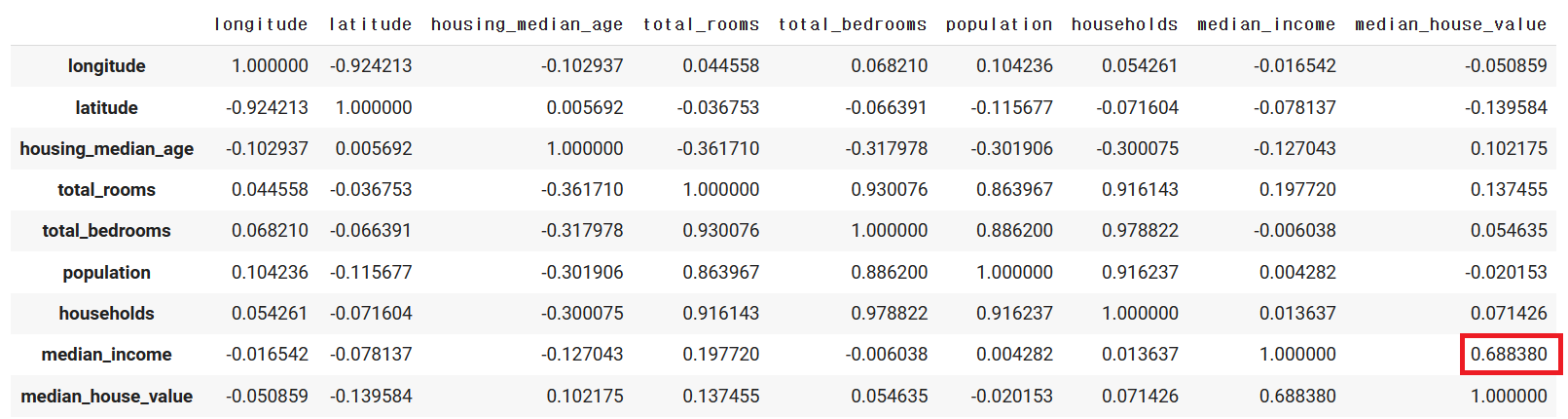Select the housing_median_age column header
The height and width of the screenshot is (419, 1568).
point(527,24)
